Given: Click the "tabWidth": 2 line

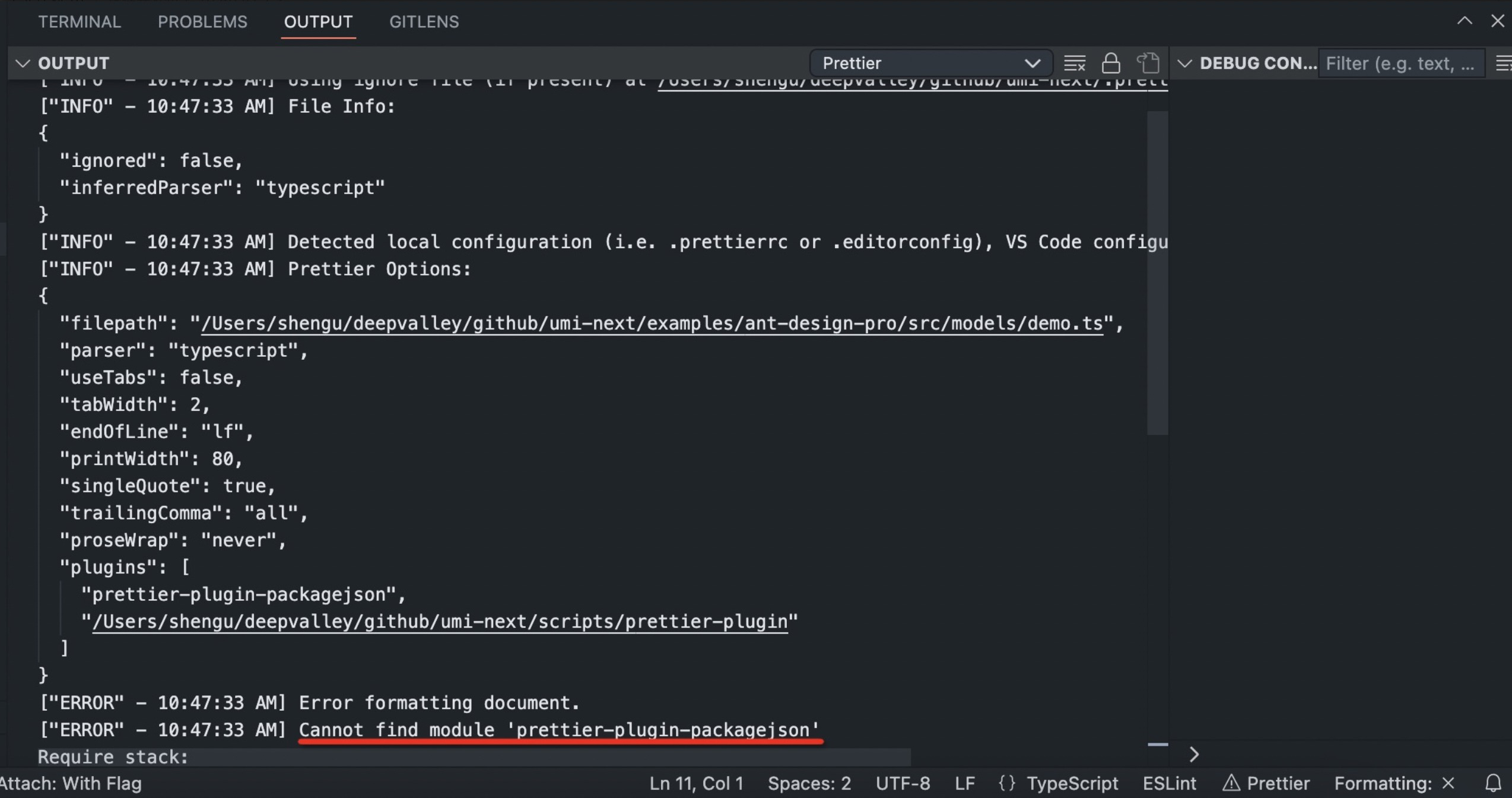Looking at the screenshot, I should 135,405.
